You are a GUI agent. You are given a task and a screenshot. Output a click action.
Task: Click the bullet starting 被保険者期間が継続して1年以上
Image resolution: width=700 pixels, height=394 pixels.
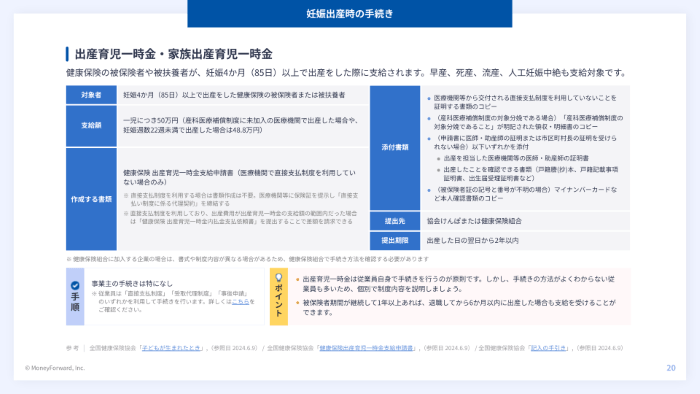pyautogui.click(x=459, y=307)
